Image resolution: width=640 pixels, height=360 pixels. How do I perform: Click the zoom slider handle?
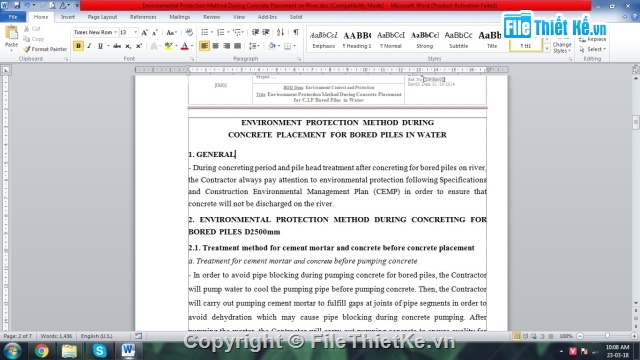pos(607,336)
